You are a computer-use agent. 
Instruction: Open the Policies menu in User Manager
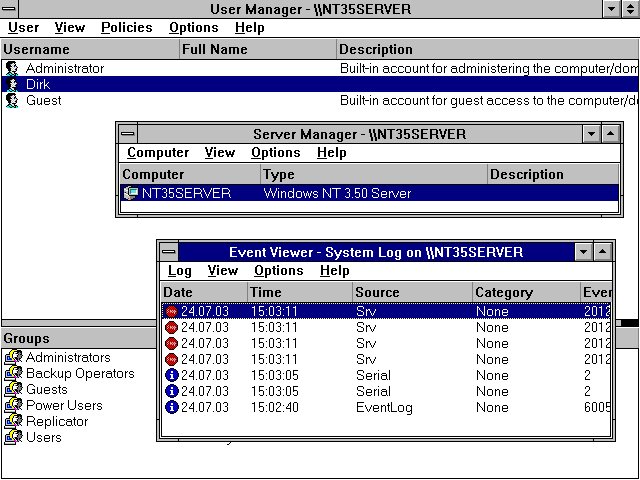point(127,28)
